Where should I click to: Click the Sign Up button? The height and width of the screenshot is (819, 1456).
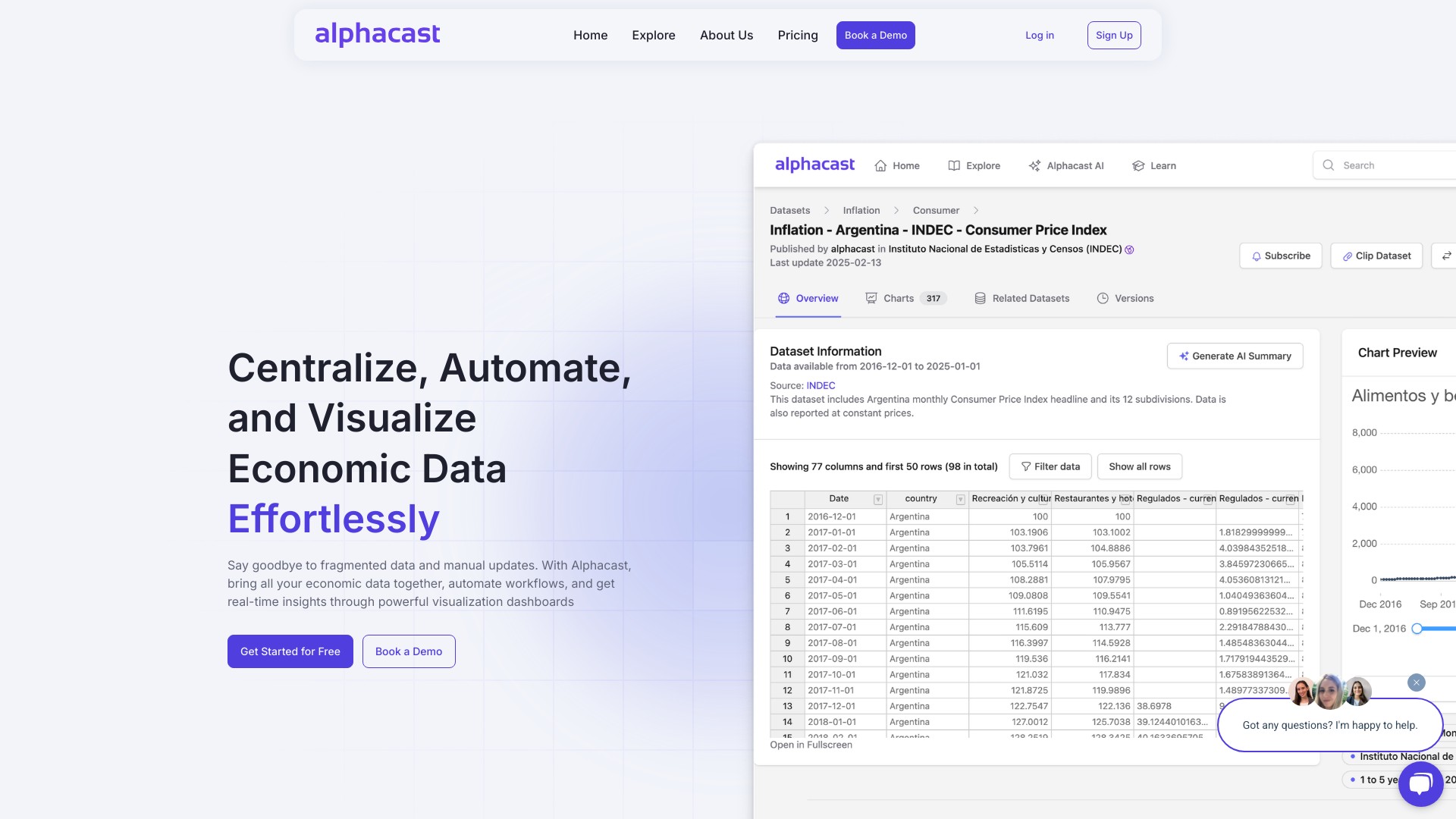[x=1113, y=35]
